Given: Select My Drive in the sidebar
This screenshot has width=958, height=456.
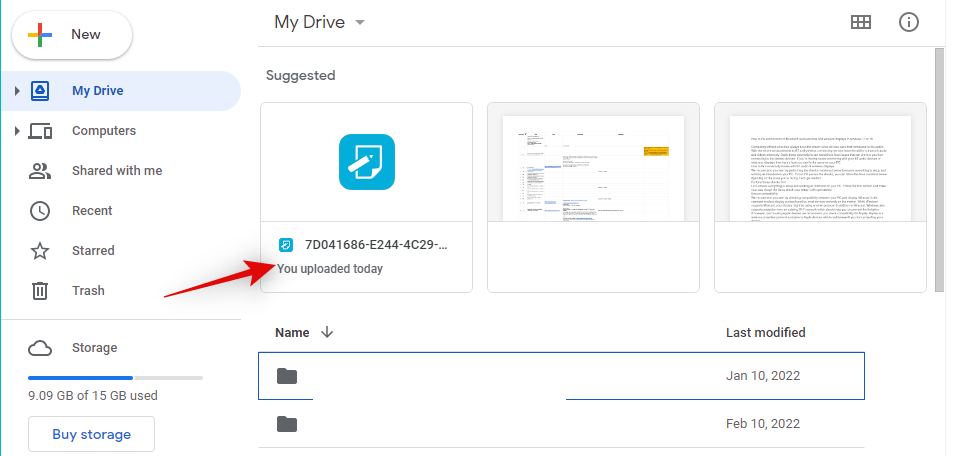Looking at the screenshot, I should [x=98, y=91].
